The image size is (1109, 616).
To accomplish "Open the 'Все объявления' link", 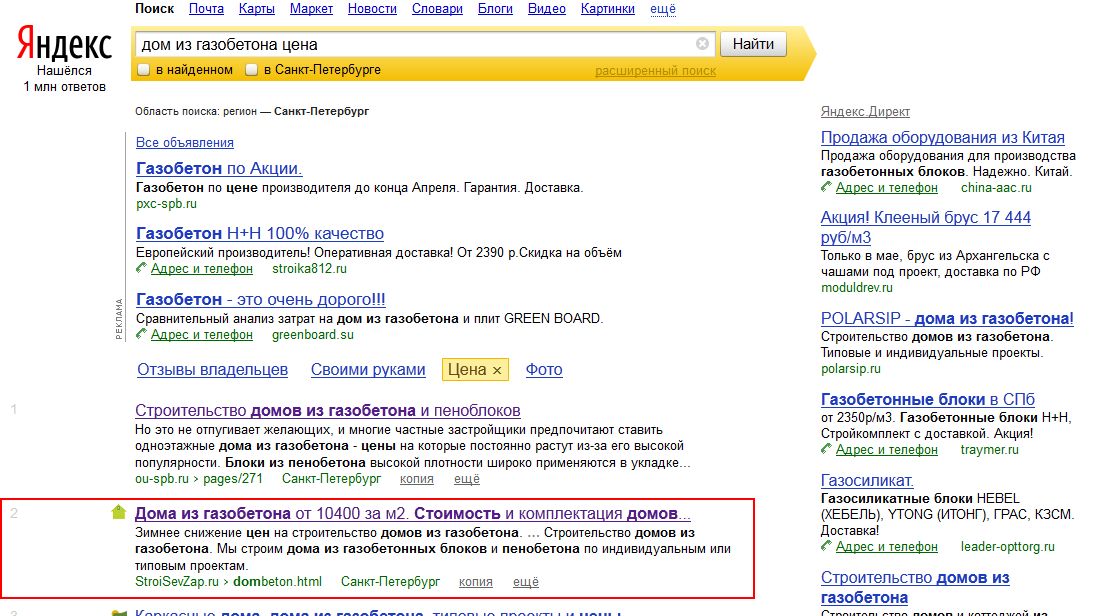I will [185, 142].
